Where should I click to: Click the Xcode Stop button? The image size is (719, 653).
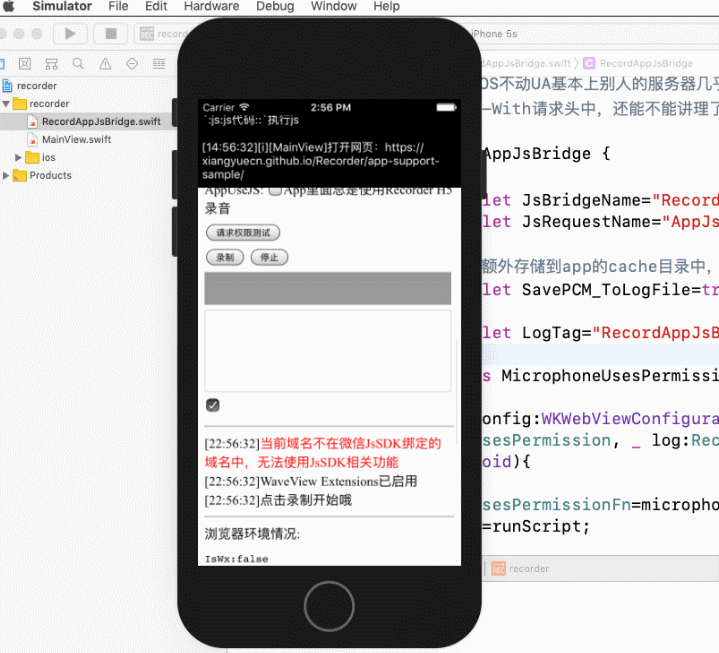(x=110, y=33)
